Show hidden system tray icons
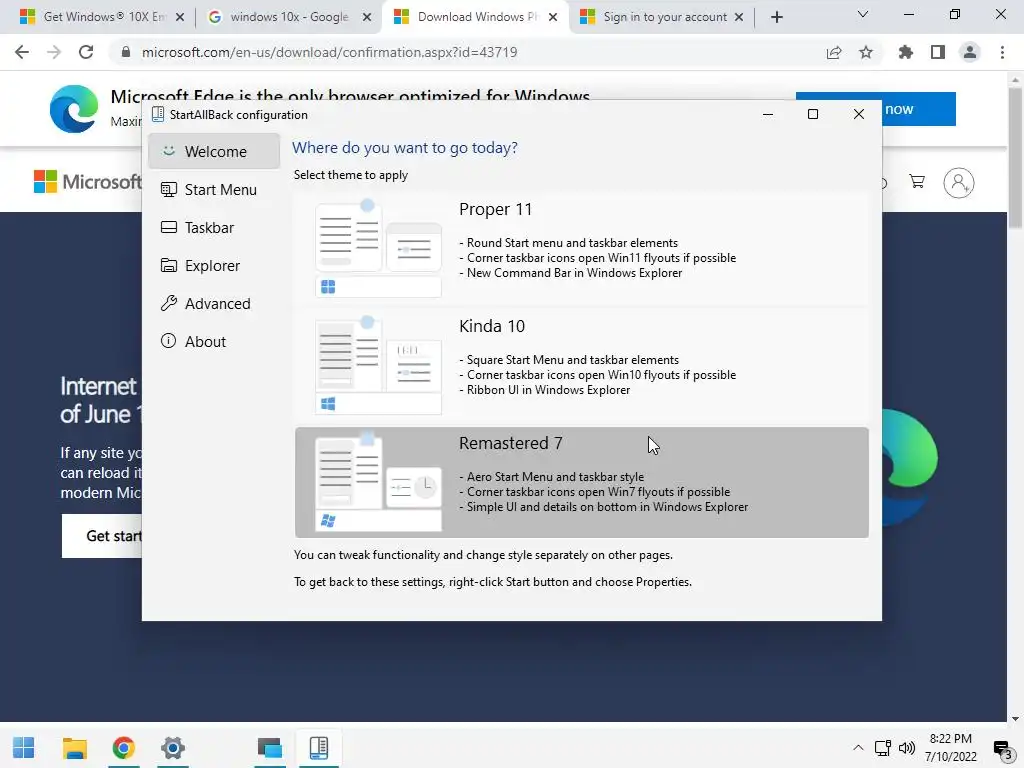The width and height of the screenshot is (1024, 768). [x=858, y=748]
